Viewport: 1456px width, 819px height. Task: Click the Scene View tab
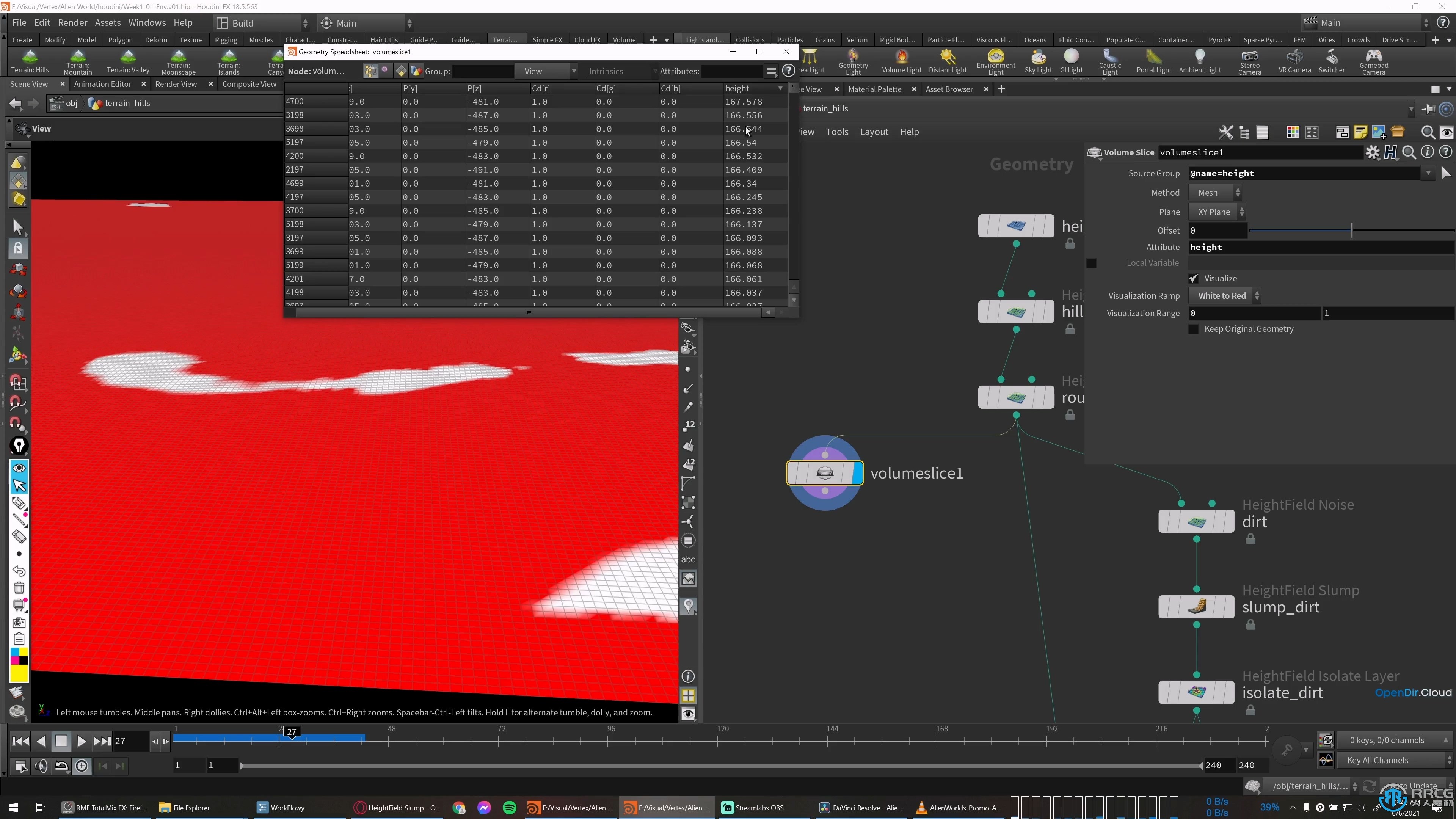(29, 84)
